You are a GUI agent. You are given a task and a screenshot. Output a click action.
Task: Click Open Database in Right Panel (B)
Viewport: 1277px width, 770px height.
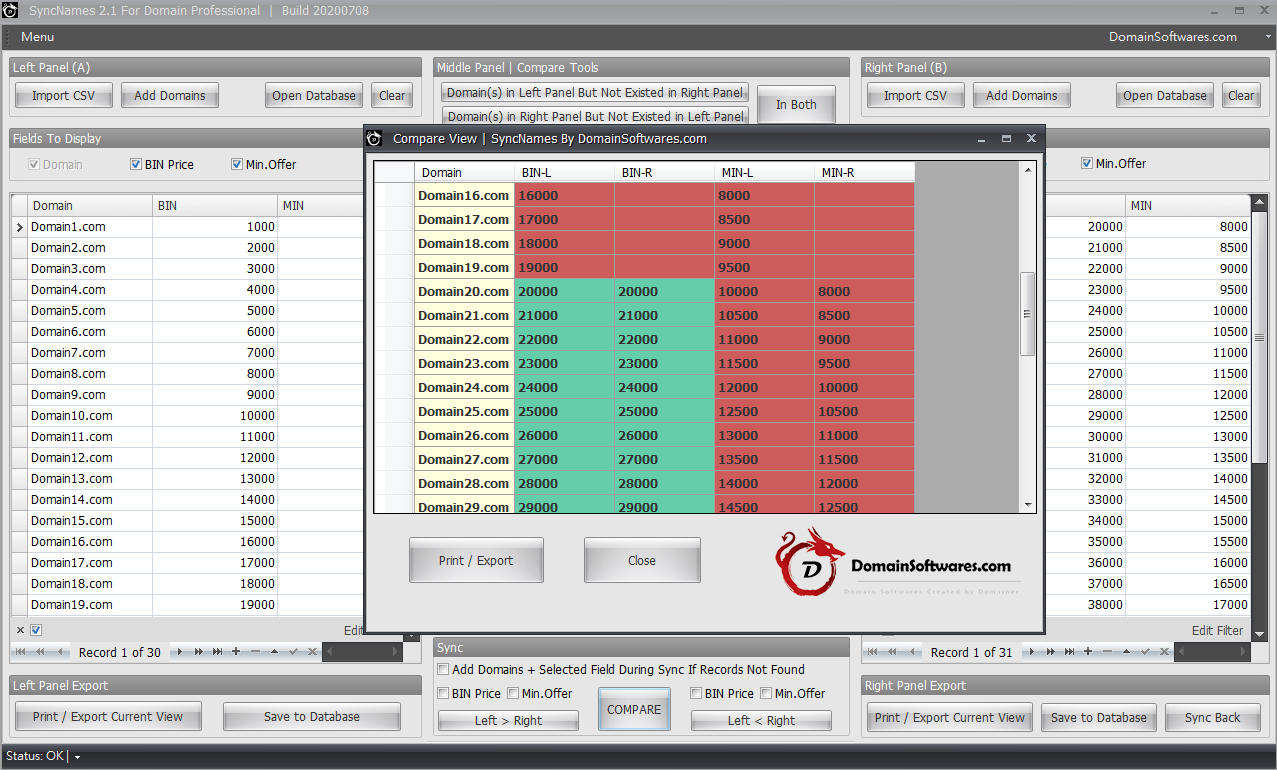coord(1165,96)
